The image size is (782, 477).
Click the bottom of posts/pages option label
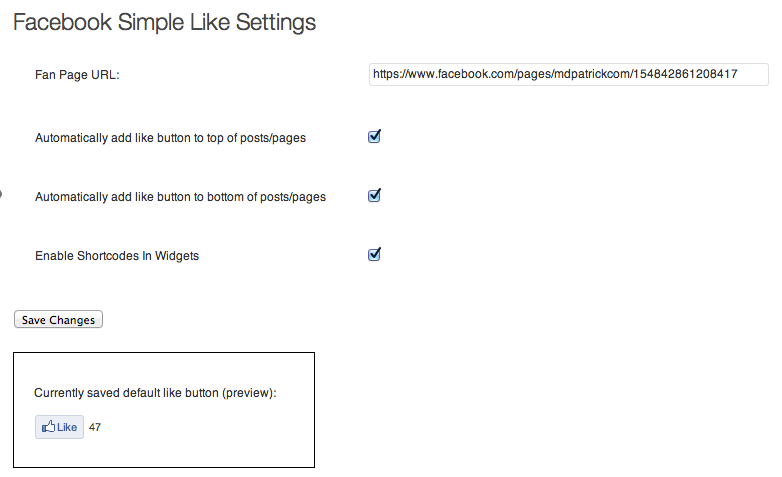[180, 197]
